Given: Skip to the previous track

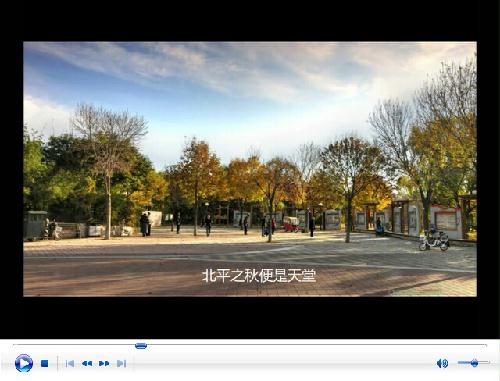Looking at the screenshot, I should (x=70, y=363).
